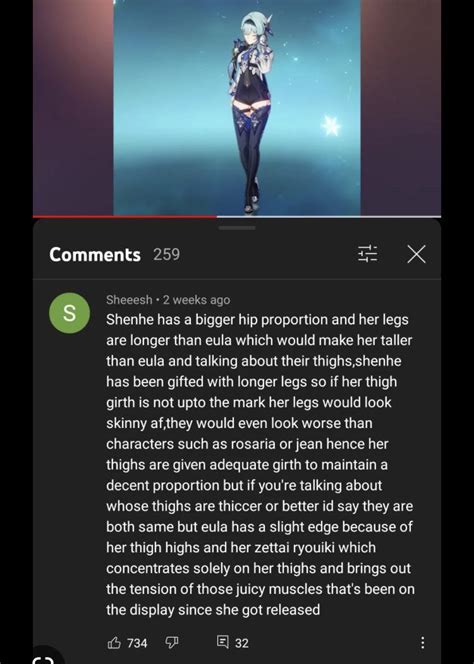Tap the glowing star sparkle in video
This screenshot has width=474, height=664.
point(331,126)
